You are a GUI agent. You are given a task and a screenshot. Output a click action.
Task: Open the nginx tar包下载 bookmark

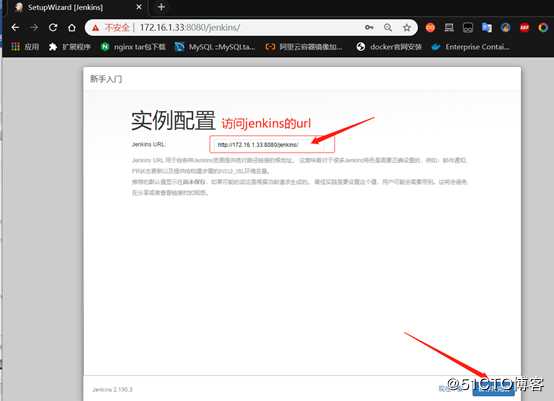click(x=133, y=47)
